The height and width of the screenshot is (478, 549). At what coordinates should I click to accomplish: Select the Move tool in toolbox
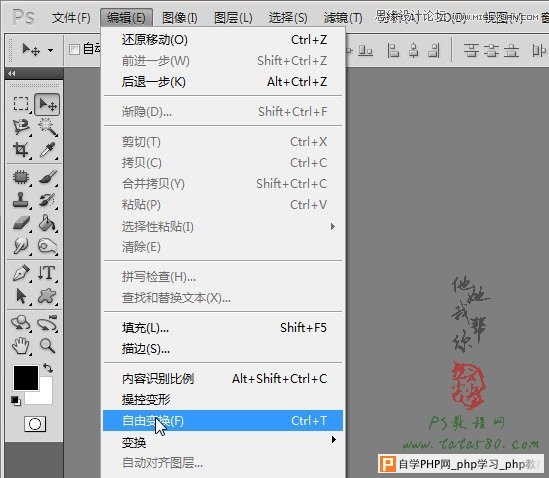pyautogui.click(x=47, y=104)
